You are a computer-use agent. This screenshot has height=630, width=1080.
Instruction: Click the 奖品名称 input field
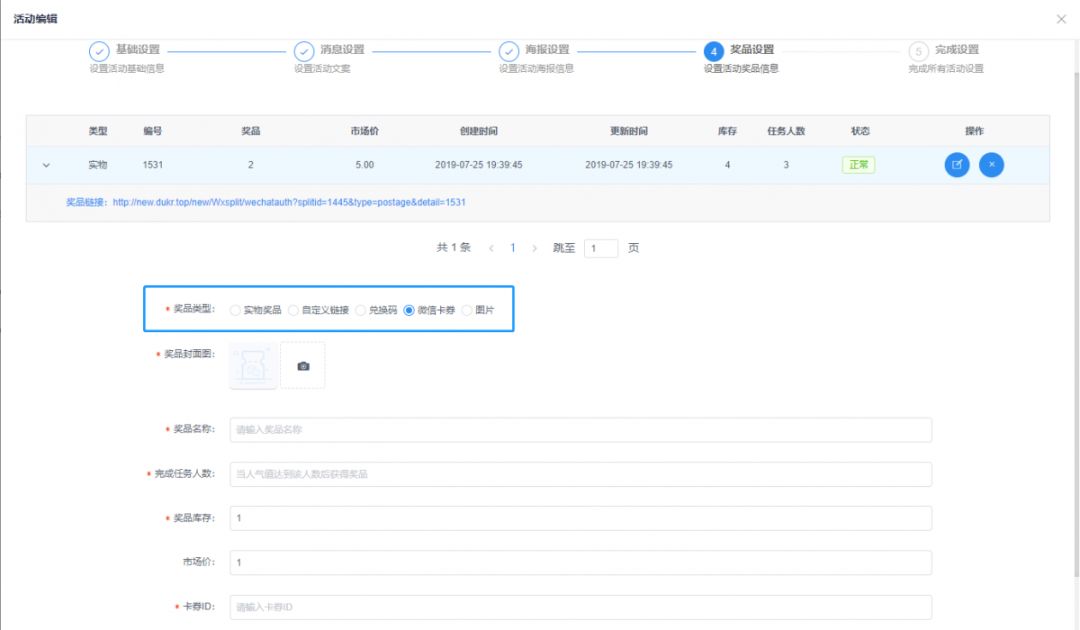pos(580,430)
